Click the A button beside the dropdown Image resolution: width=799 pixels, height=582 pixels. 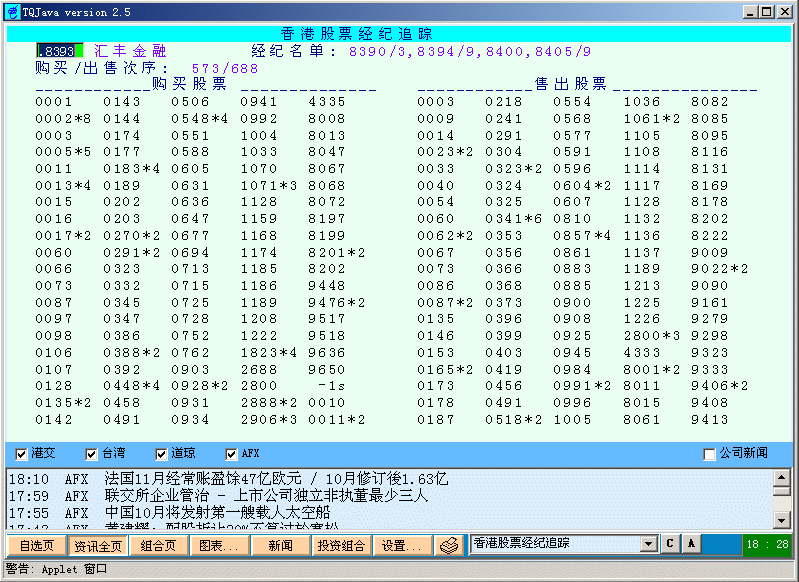click(x=691, y=544)
